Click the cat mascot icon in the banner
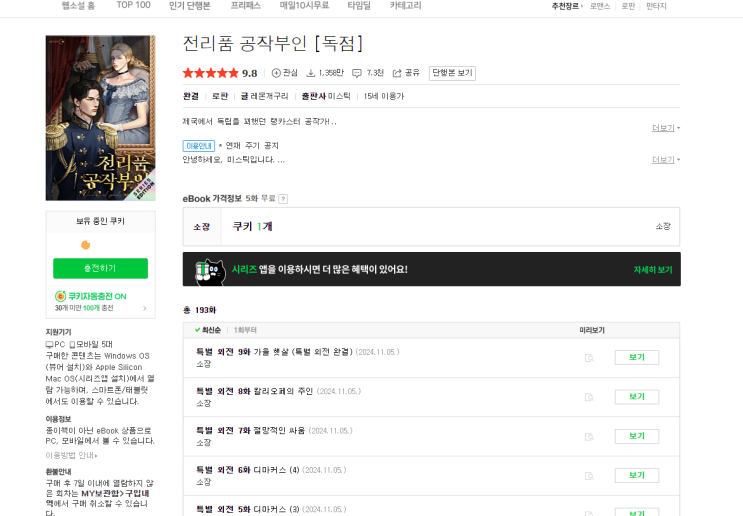743x516 pixels. coord(210,272)
